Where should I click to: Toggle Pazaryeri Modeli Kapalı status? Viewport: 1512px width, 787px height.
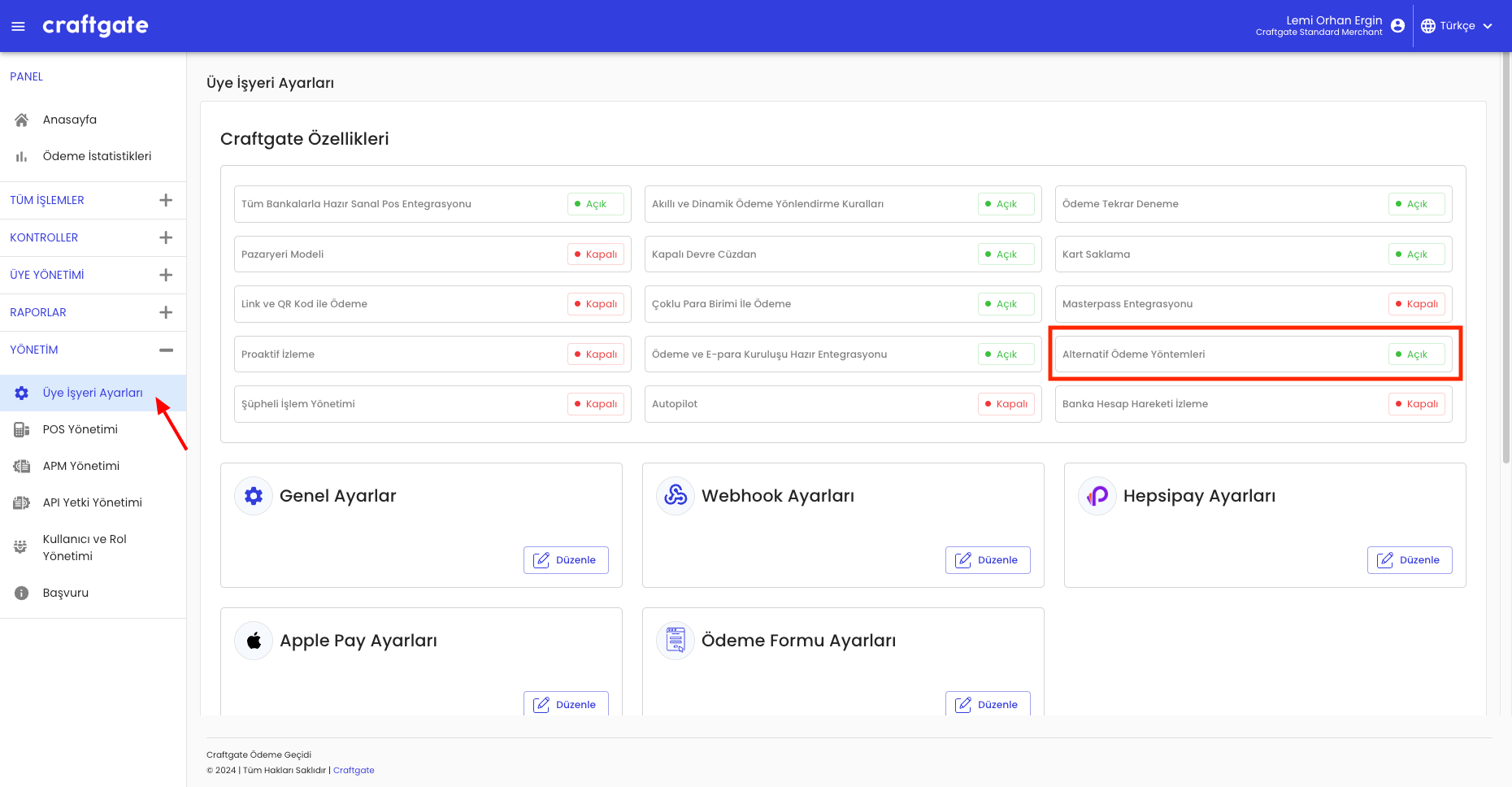(595, 254)
